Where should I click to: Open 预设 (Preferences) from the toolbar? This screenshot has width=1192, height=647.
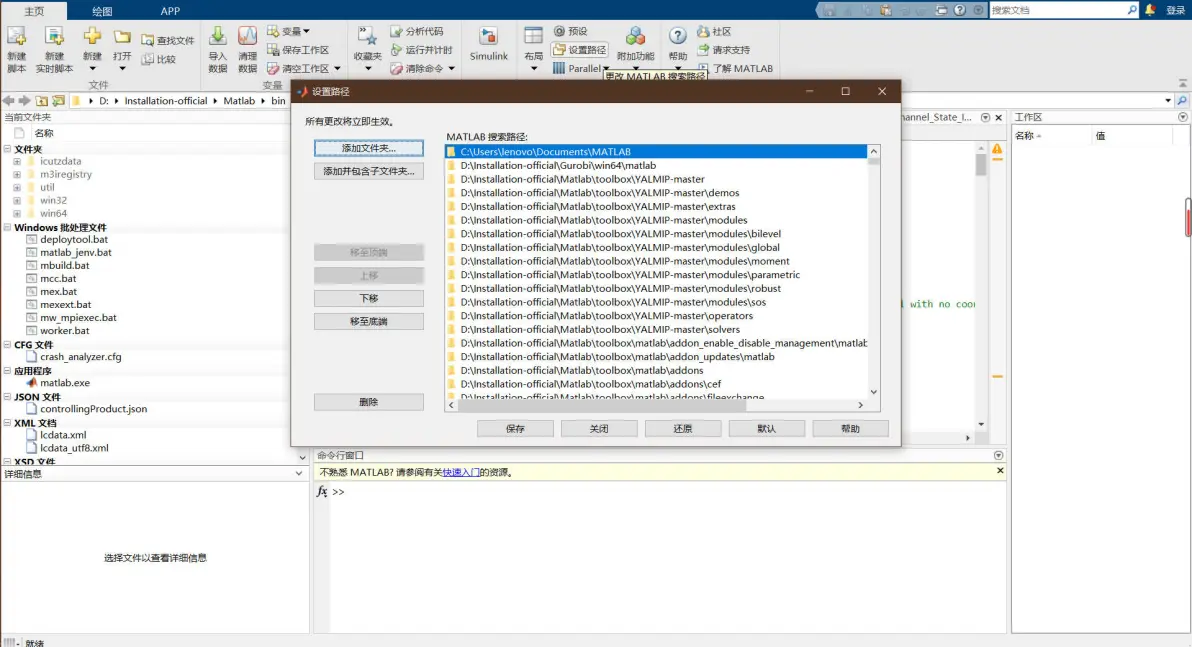[x=570, y=31]
